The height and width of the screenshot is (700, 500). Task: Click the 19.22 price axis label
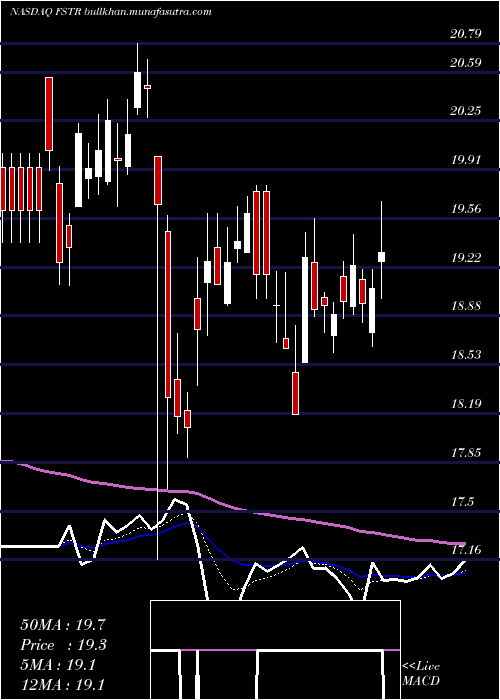click(x=466, y=258)
